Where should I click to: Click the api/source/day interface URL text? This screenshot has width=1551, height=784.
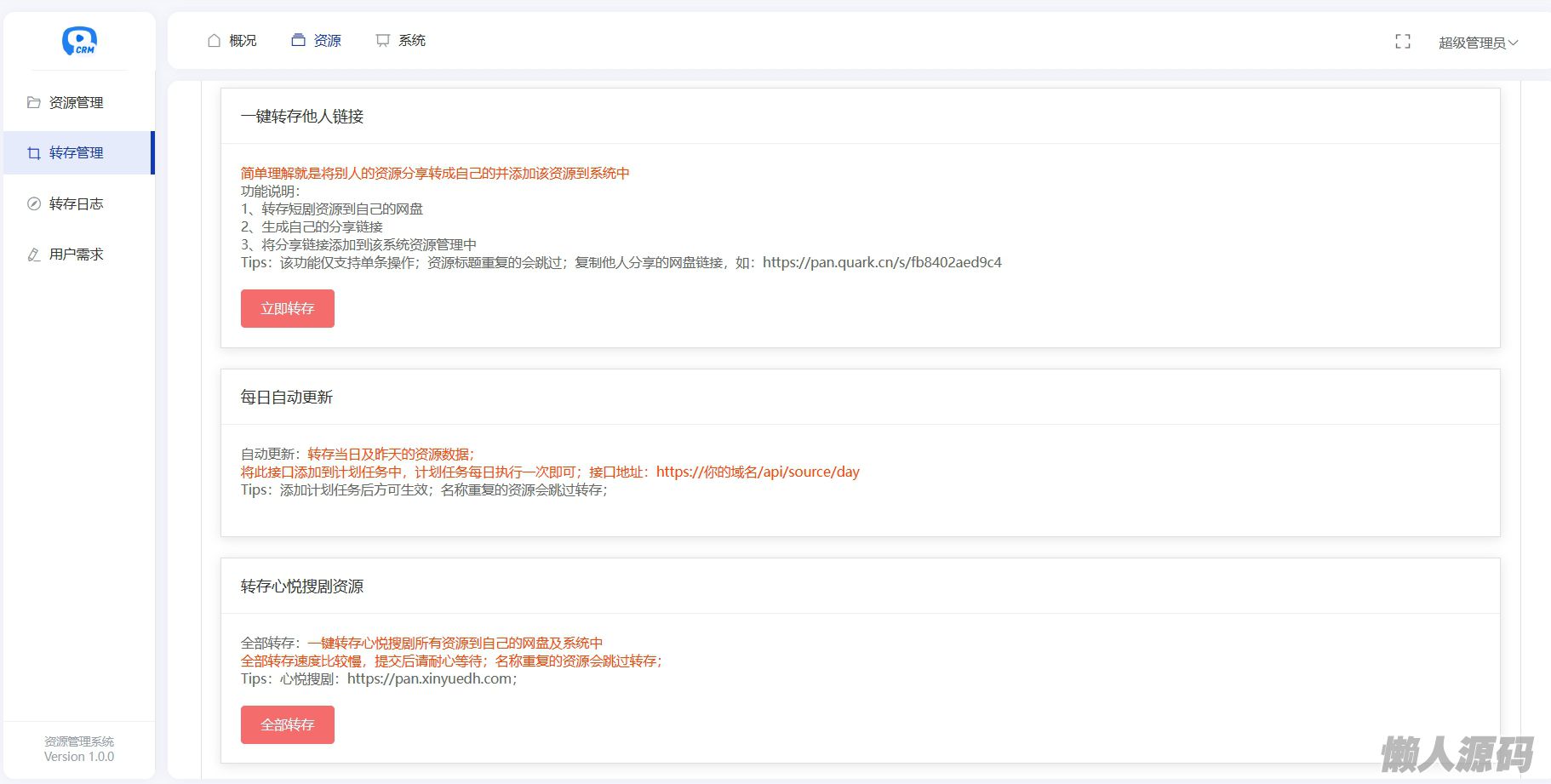click(x=758, y=472)
